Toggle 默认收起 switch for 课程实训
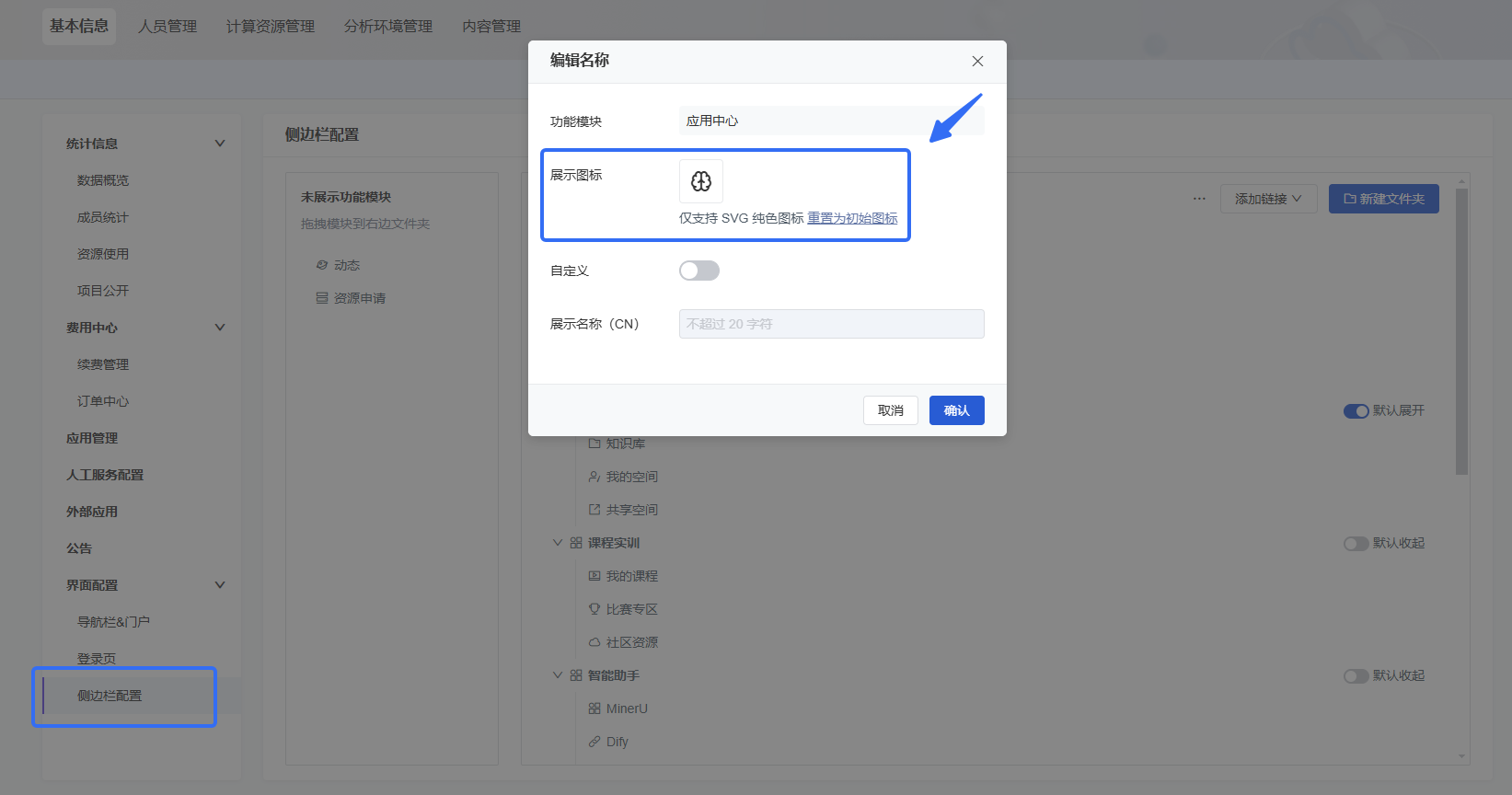Image resolution: width=1512 pixels, height=795 pixels. (1356, 544)
